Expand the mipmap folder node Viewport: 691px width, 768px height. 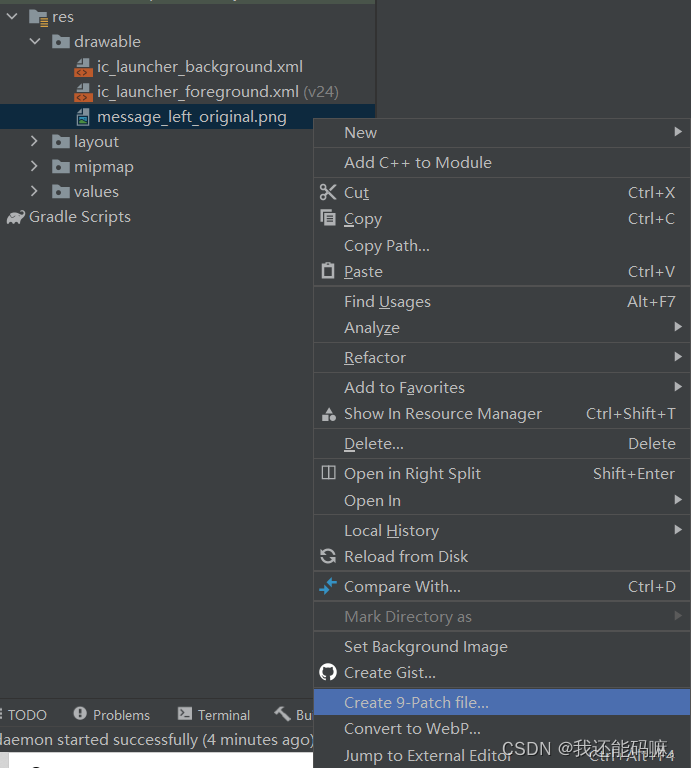[34, 167]
